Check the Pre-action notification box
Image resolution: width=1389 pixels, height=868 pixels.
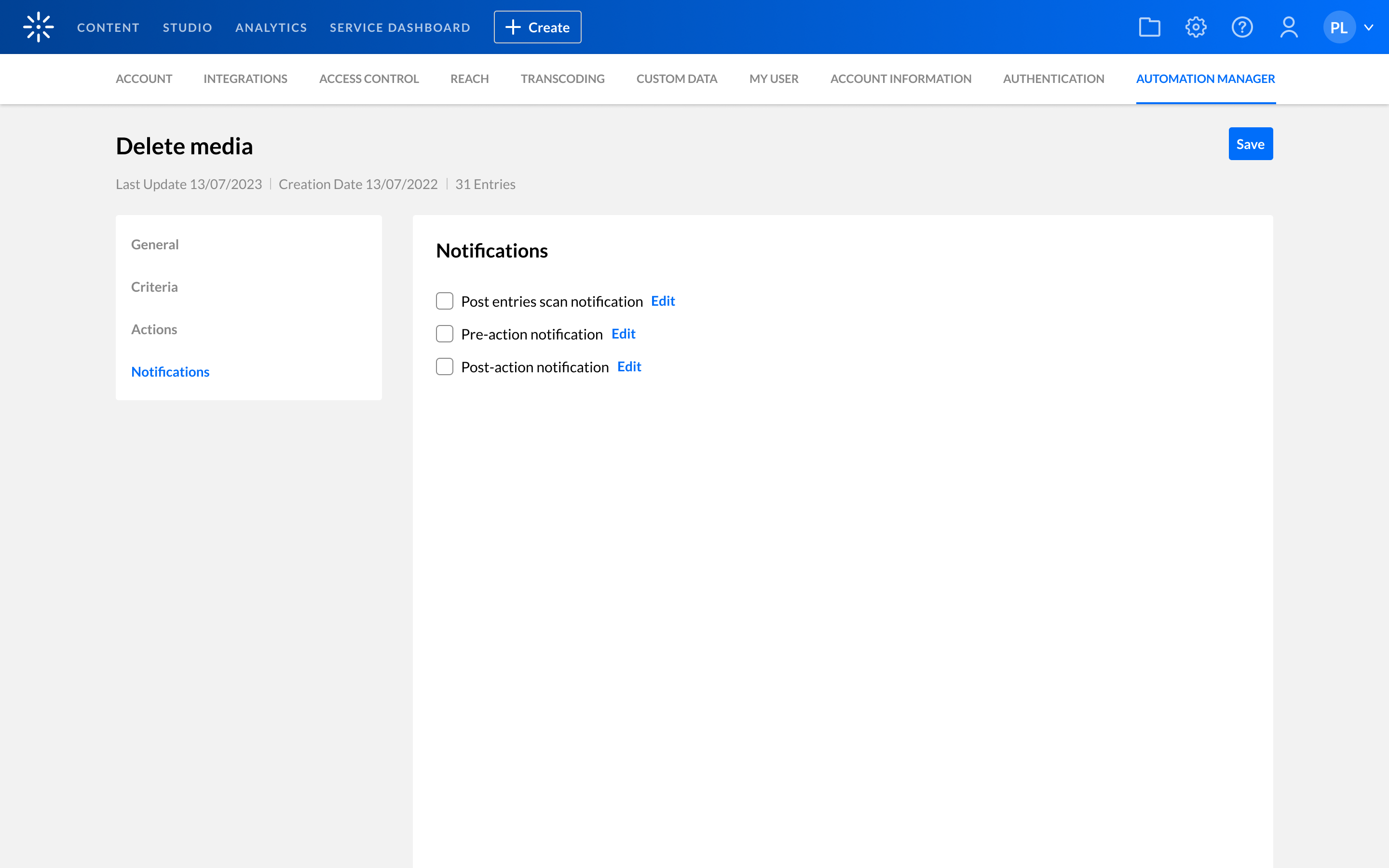[x=444, y=334]
